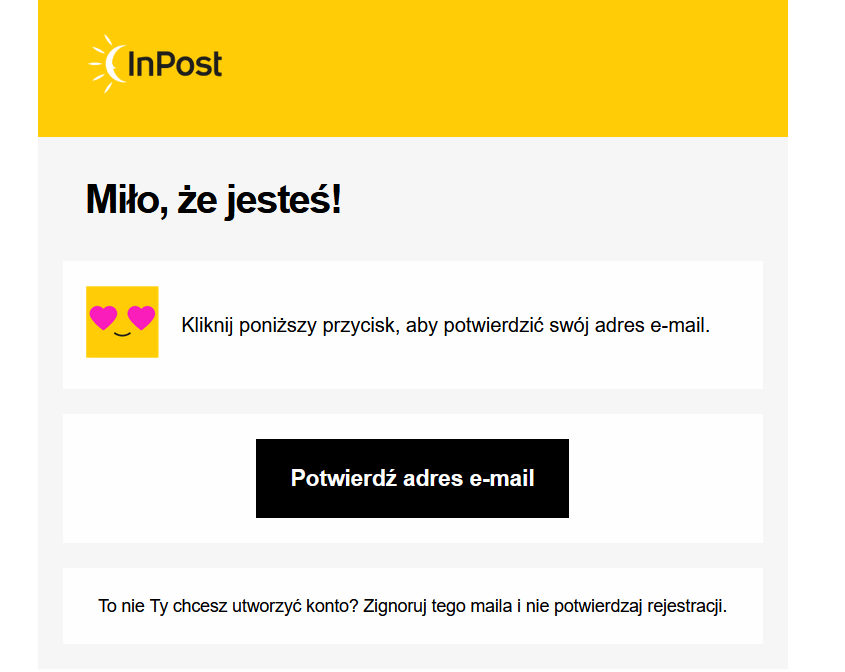The image size is (845, 672).
Task: Click the gray background right of the heading
Action: point(560,200)
